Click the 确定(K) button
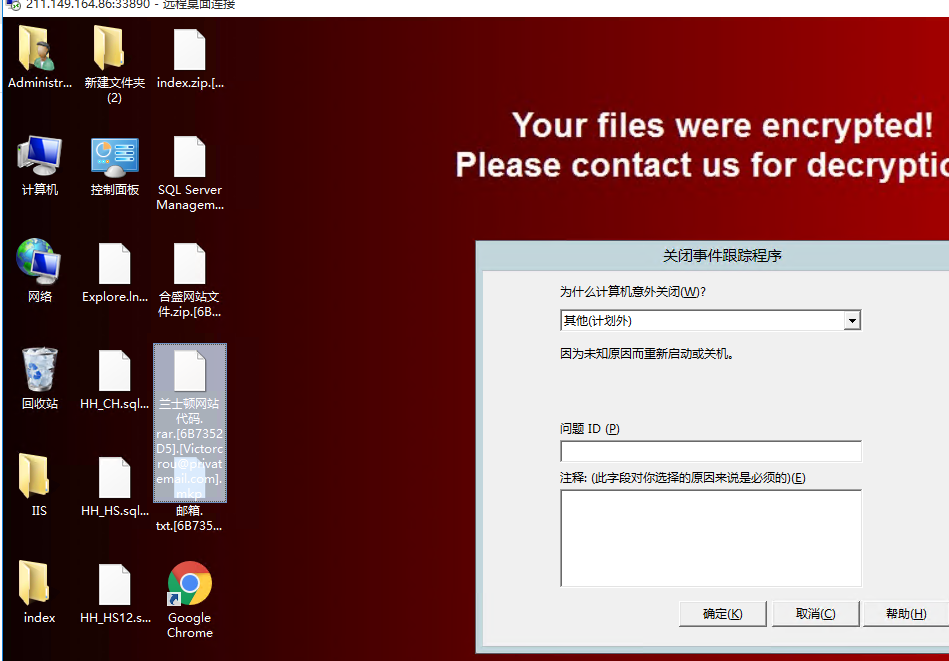This screenshot has width=949, height=661. (x=723, y=614)
